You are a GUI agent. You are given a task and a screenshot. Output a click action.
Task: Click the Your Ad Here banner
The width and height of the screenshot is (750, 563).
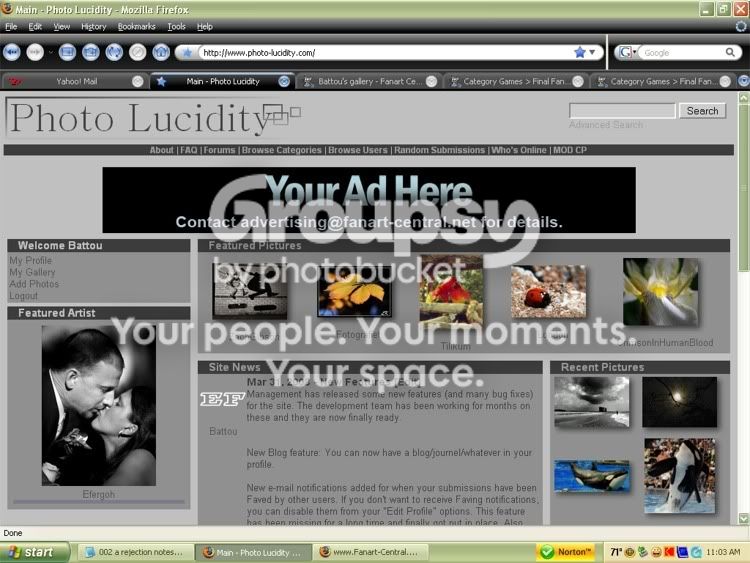pyautogui.click(x=369, y=200)
